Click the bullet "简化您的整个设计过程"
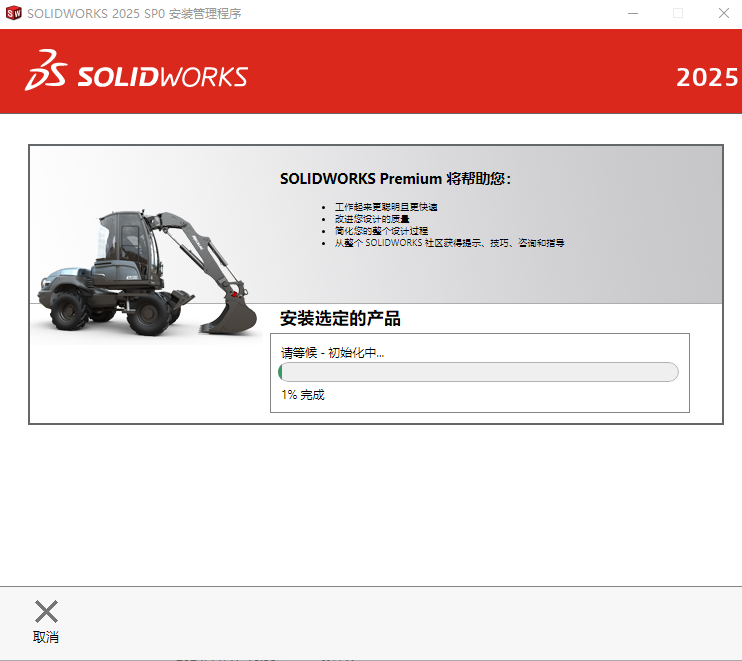This screenshot has height=661, width=742. point(381,231)
